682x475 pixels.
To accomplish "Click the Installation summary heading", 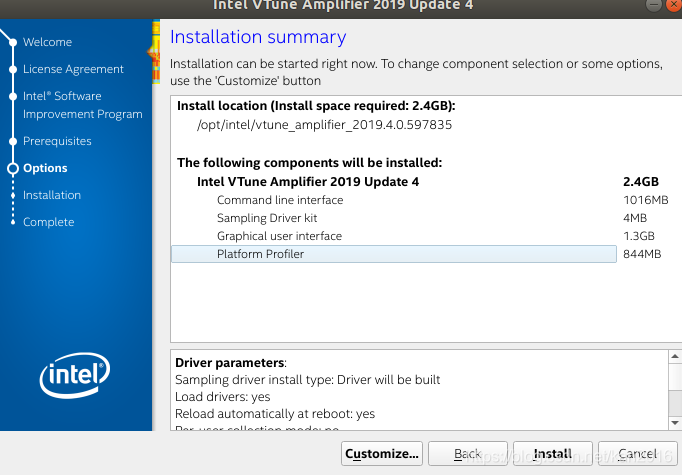I will click(258, 37).
